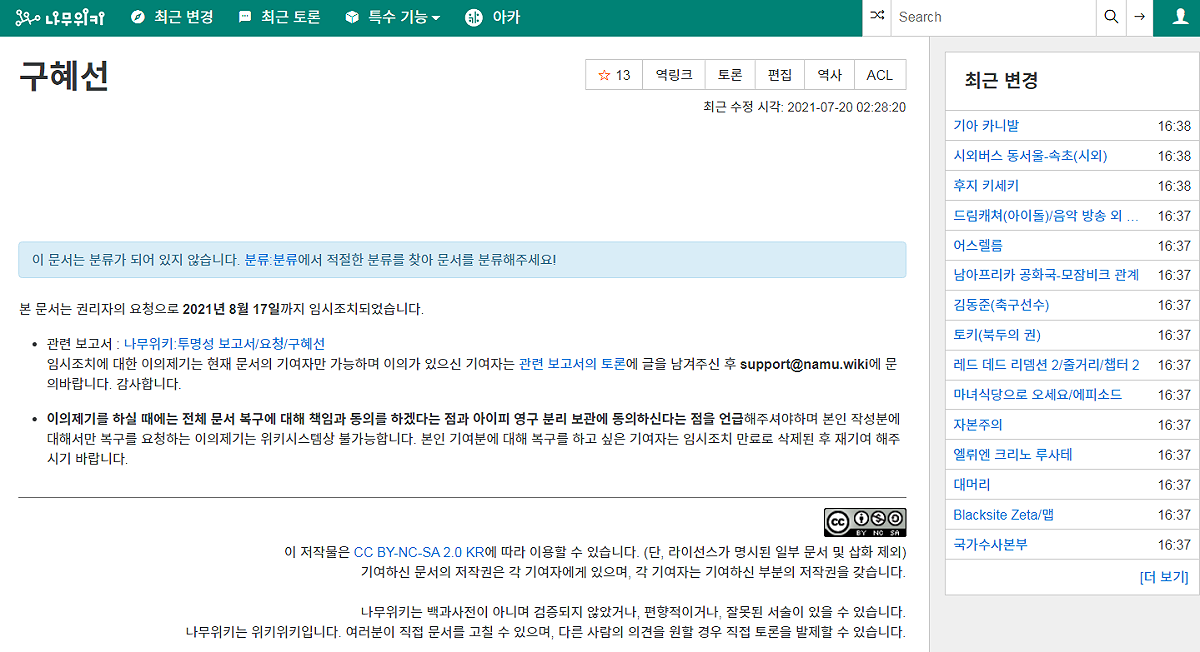Open recent change 어스렐름

(978, 245)
